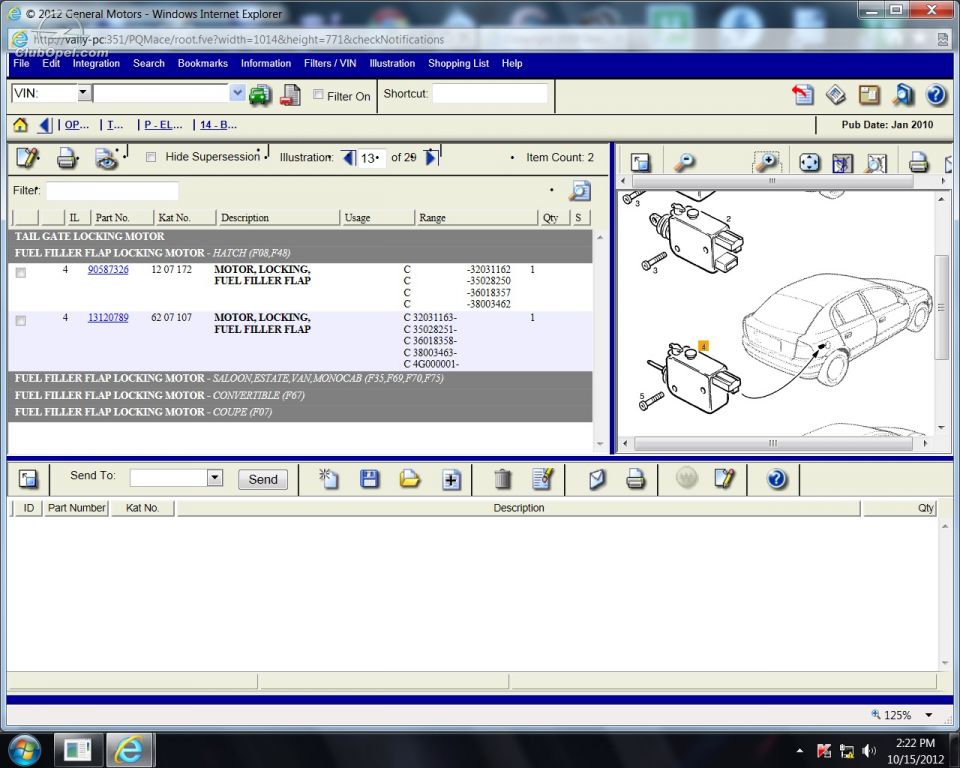Click the green car VIN search icon
This screenshot has height=768, width=960.
point(260,95)
